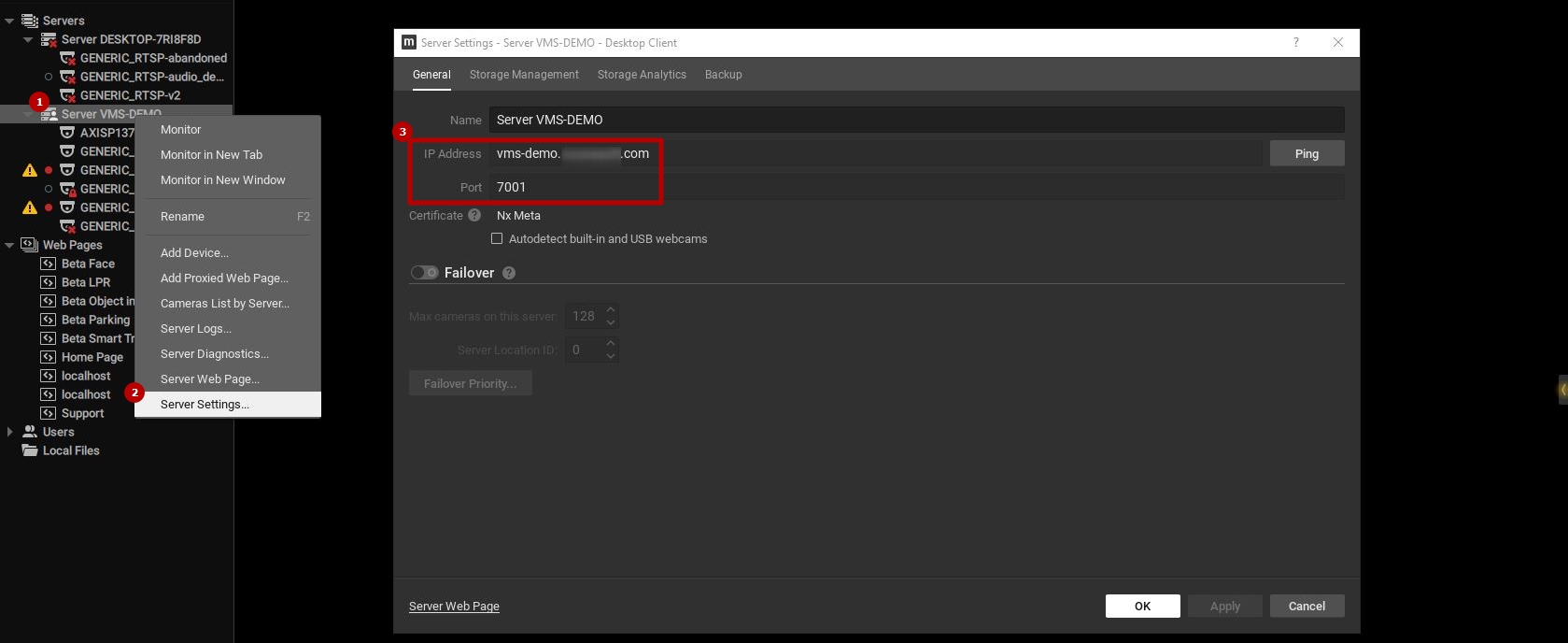Focus the Name field containing Server VMS-DEMO
This screenshot has height=643, width=1568.
pos(916,120)
